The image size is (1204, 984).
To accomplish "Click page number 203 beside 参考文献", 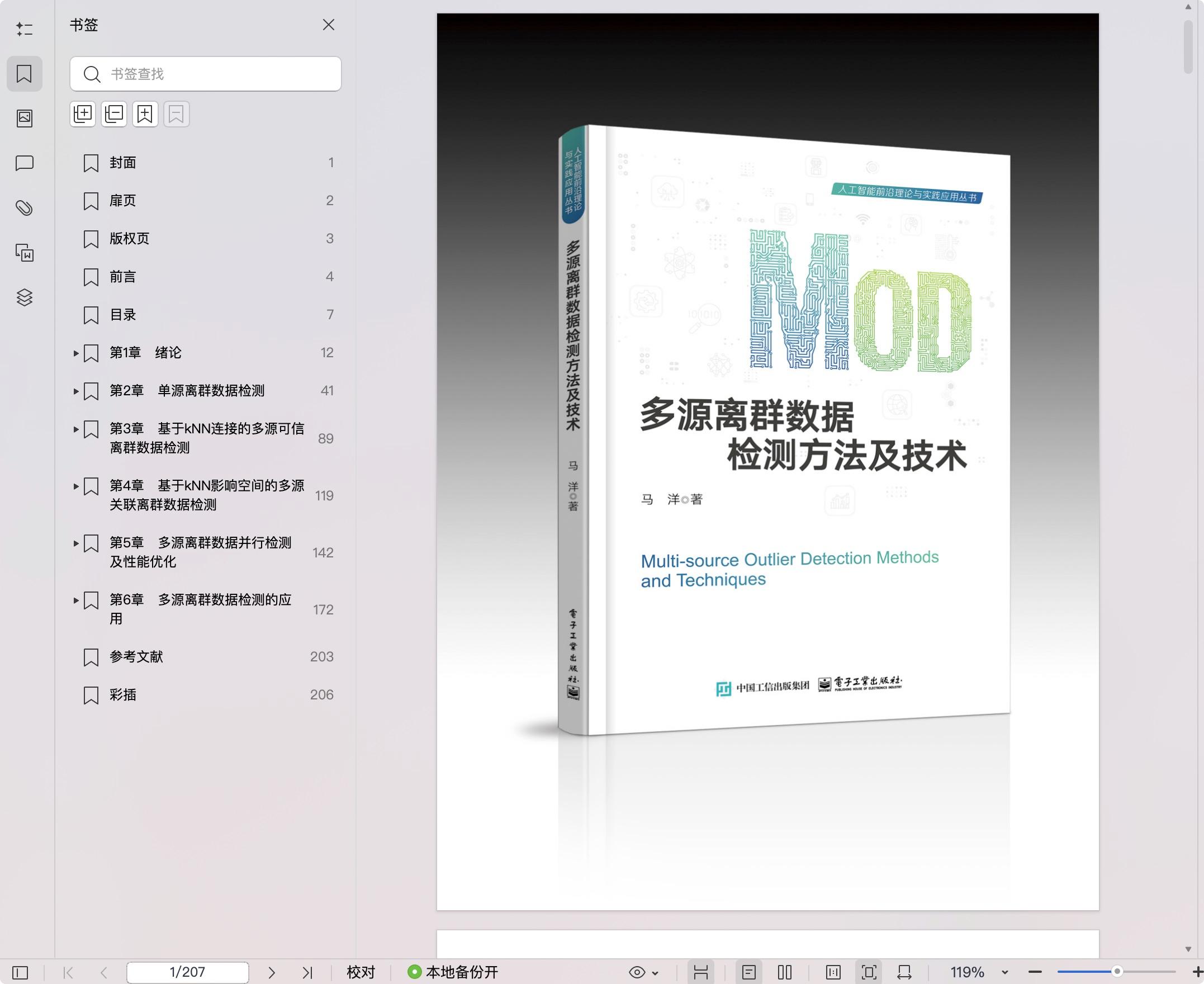I will [322, 656].
